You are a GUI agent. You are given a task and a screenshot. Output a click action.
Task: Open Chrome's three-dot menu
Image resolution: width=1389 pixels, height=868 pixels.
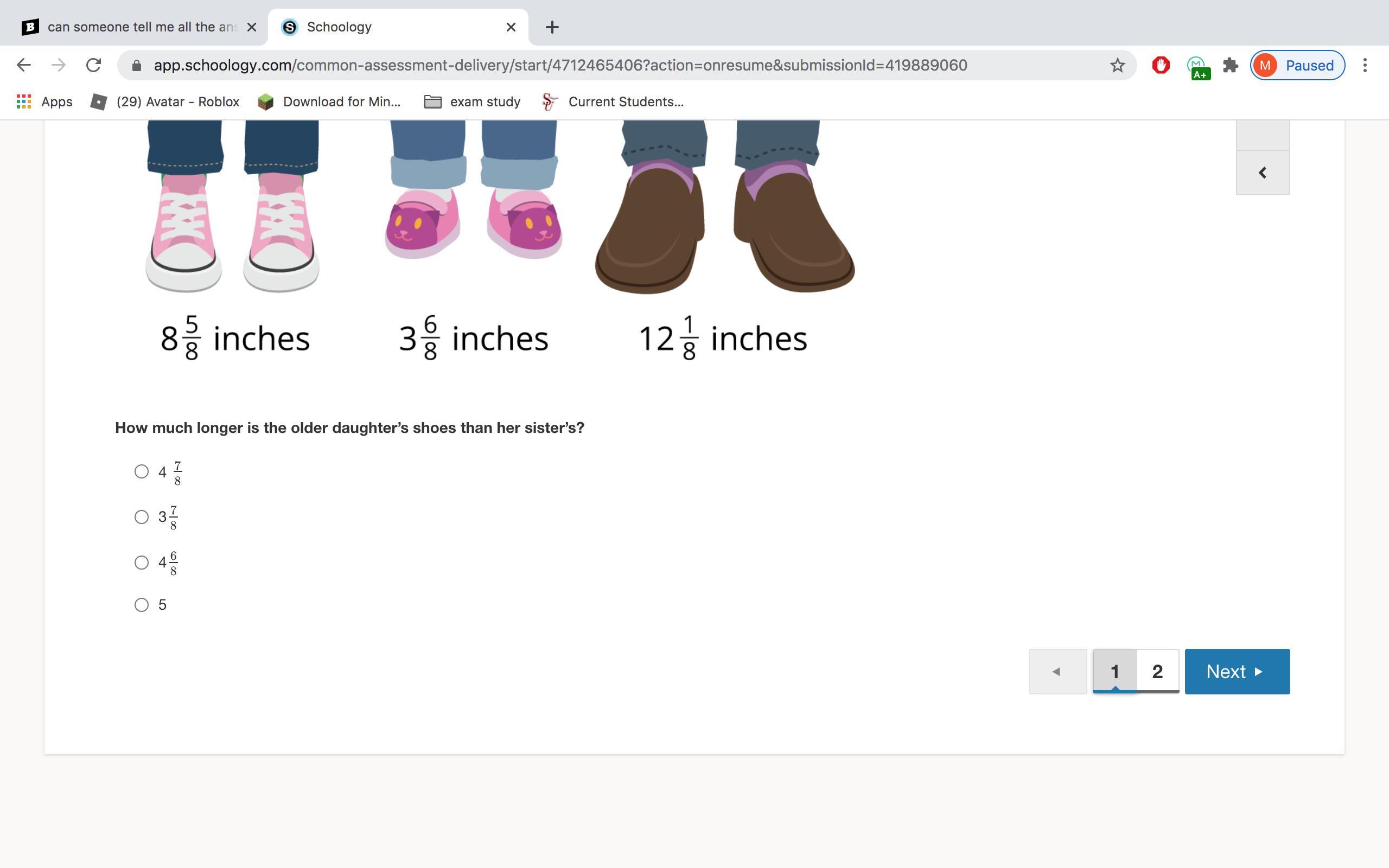tap(1365, 66)
